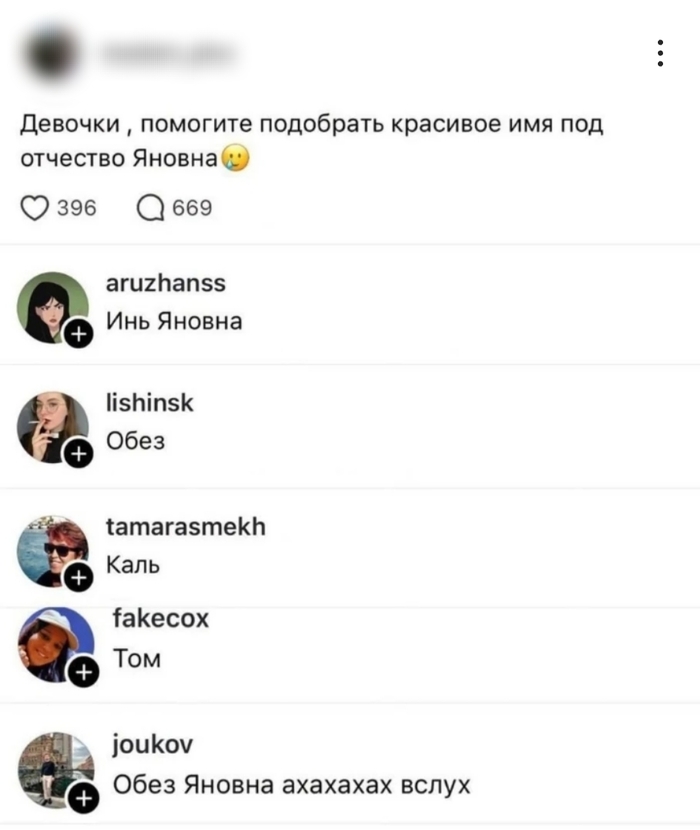Open tamarasmekh profile from username
This screenshot has height=830, width=700.
point(186,527)
